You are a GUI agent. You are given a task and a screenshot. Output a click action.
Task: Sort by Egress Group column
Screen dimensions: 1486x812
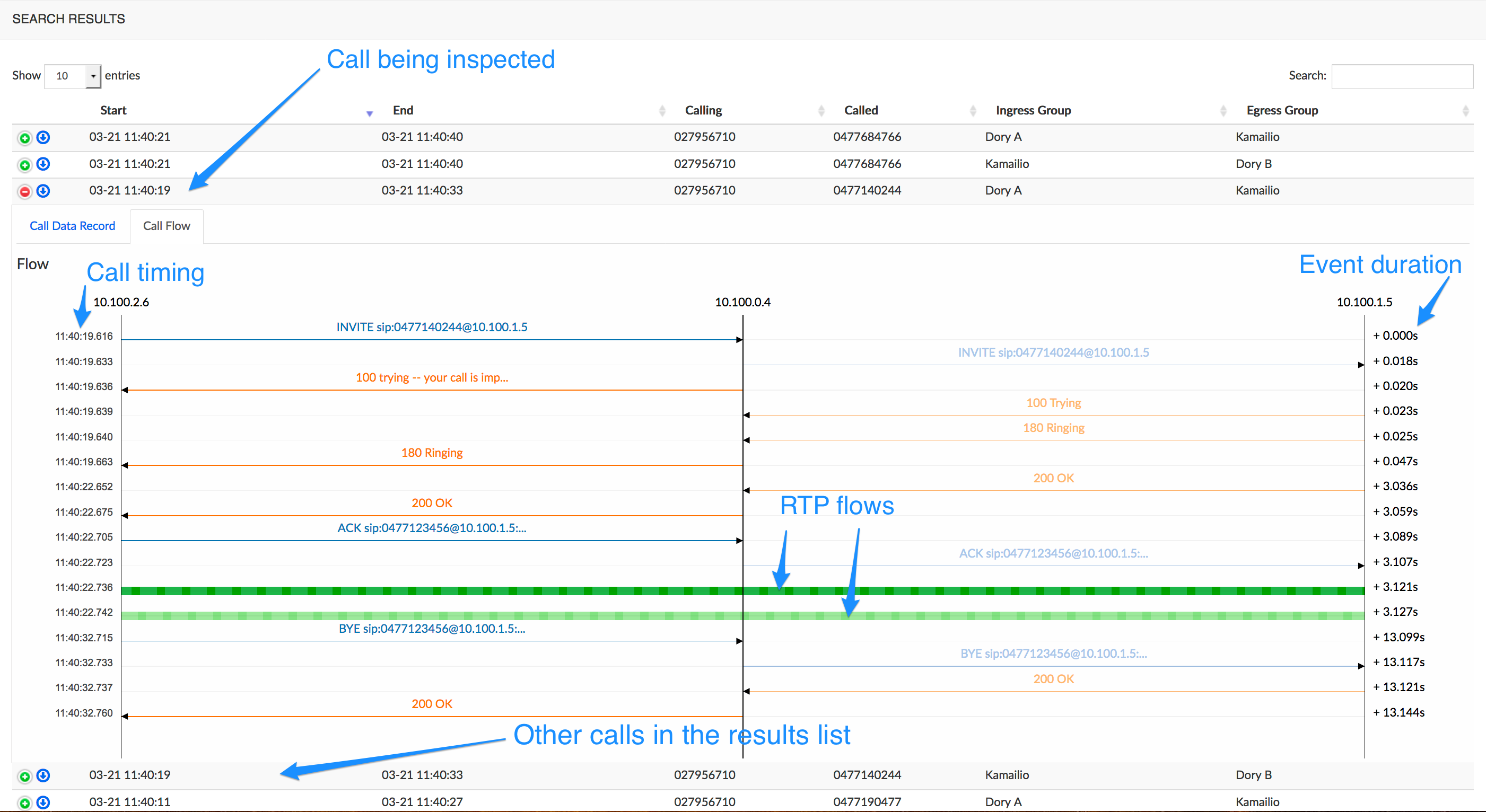(x=1282, y=110)
